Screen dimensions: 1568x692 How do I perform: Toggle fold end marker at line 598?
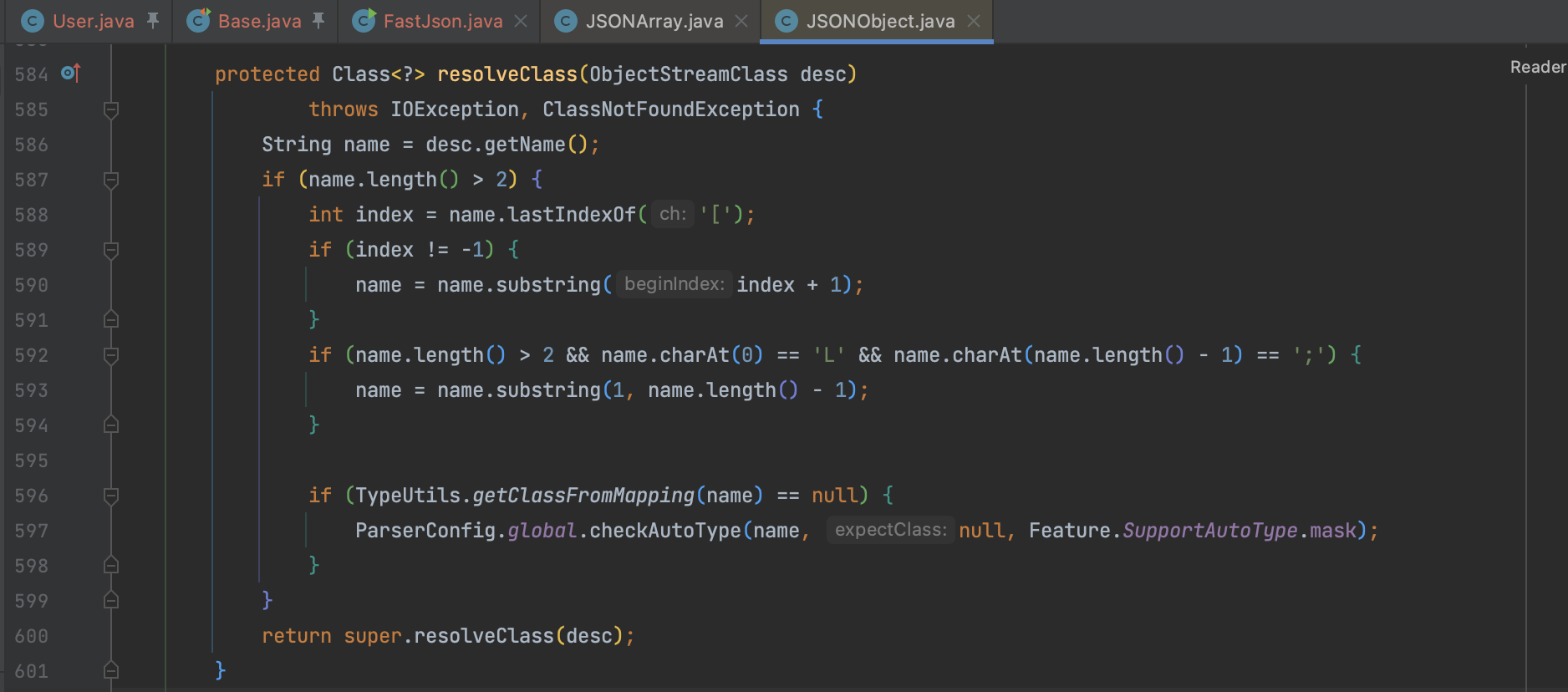tap(111, 565)
